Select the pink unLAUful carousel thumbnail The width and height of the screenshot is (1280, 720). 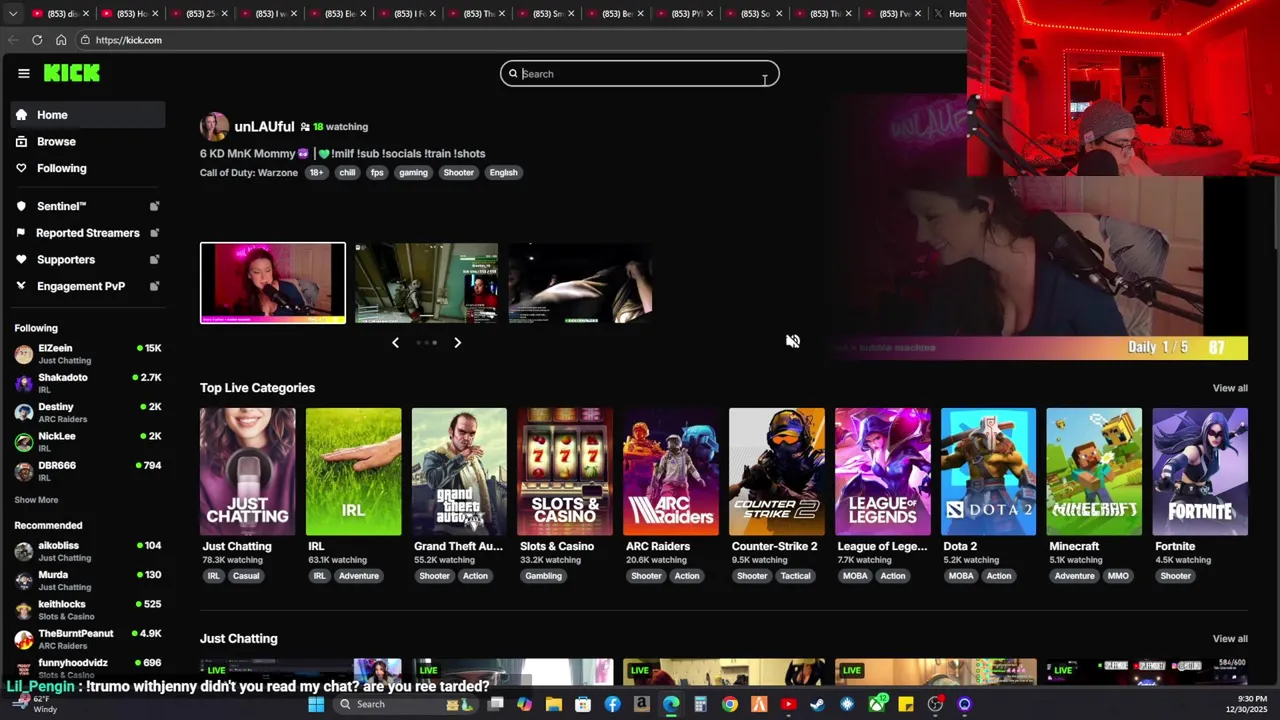click(273, 283)
